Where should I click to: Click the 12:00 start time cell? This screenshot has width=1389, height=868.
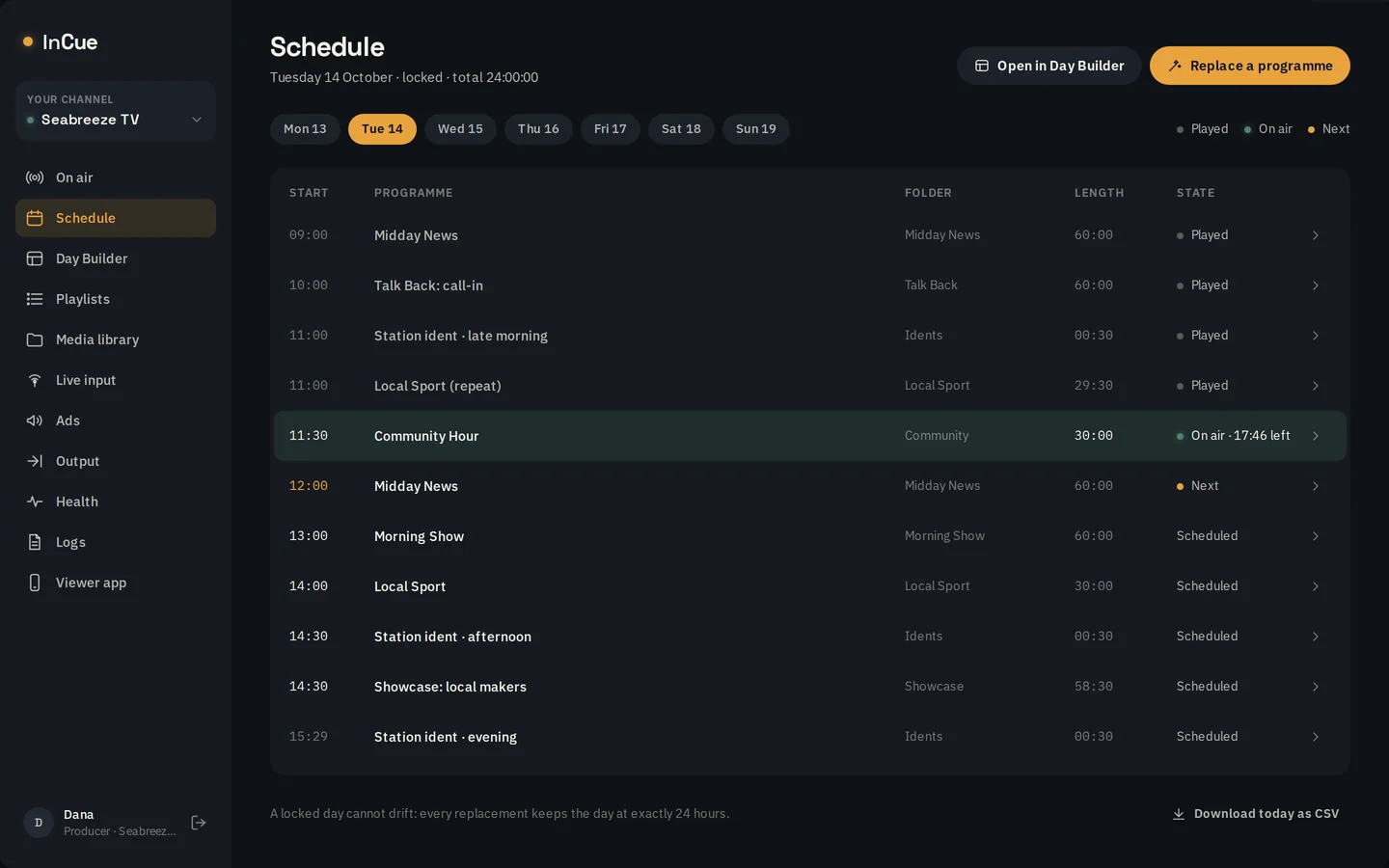pyautogui.click(x=309, y=486)
